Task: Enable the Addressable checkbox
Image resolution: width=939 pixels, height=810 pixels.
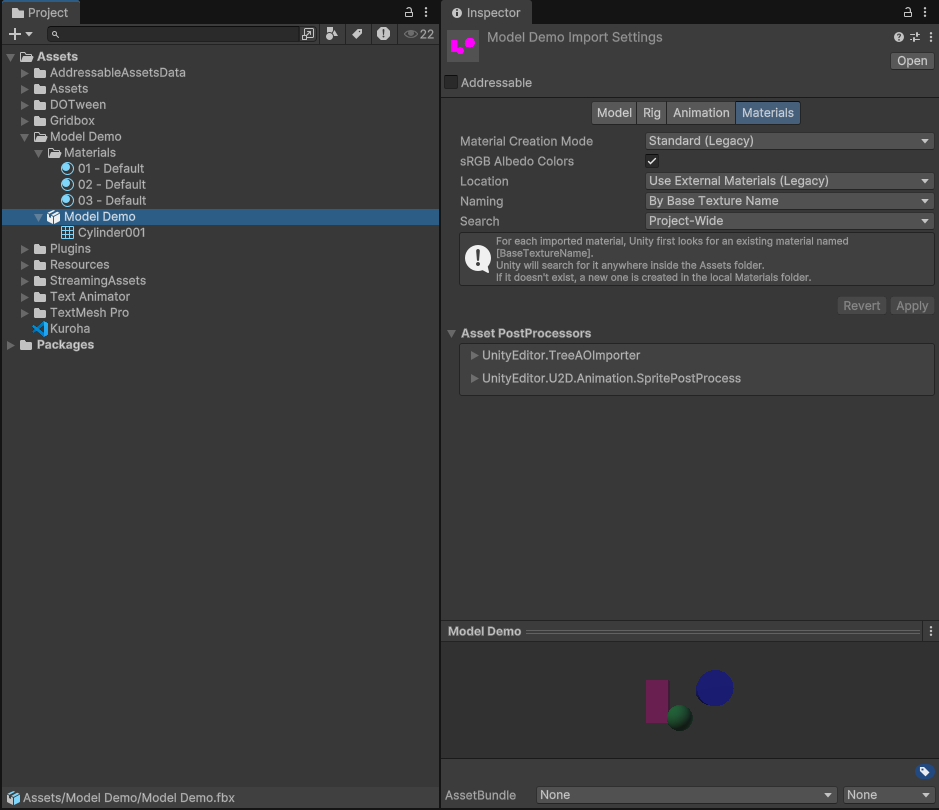Action: tap(451, 83)
